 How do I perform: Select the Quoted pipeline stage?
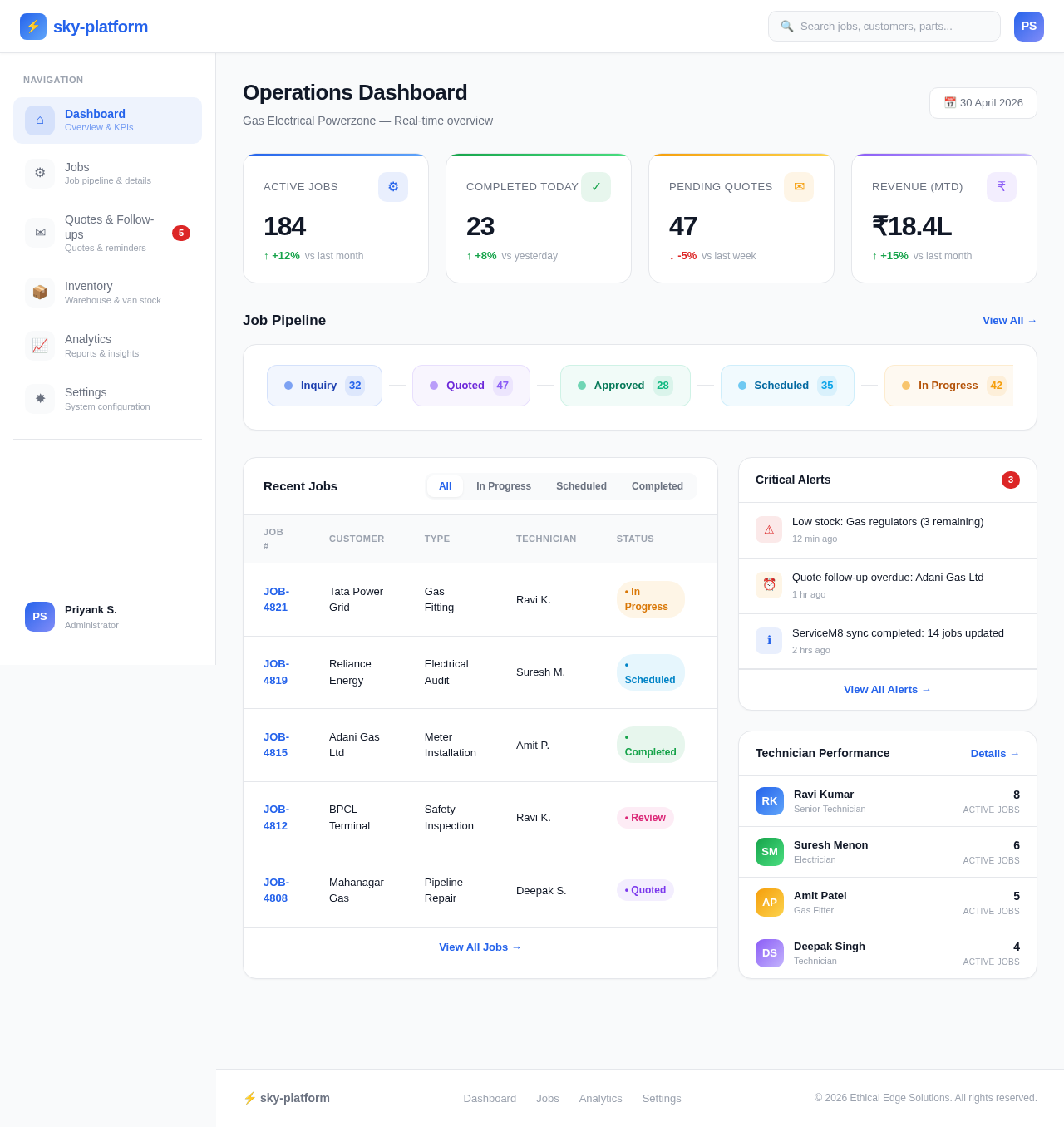[x=471, y=386]
